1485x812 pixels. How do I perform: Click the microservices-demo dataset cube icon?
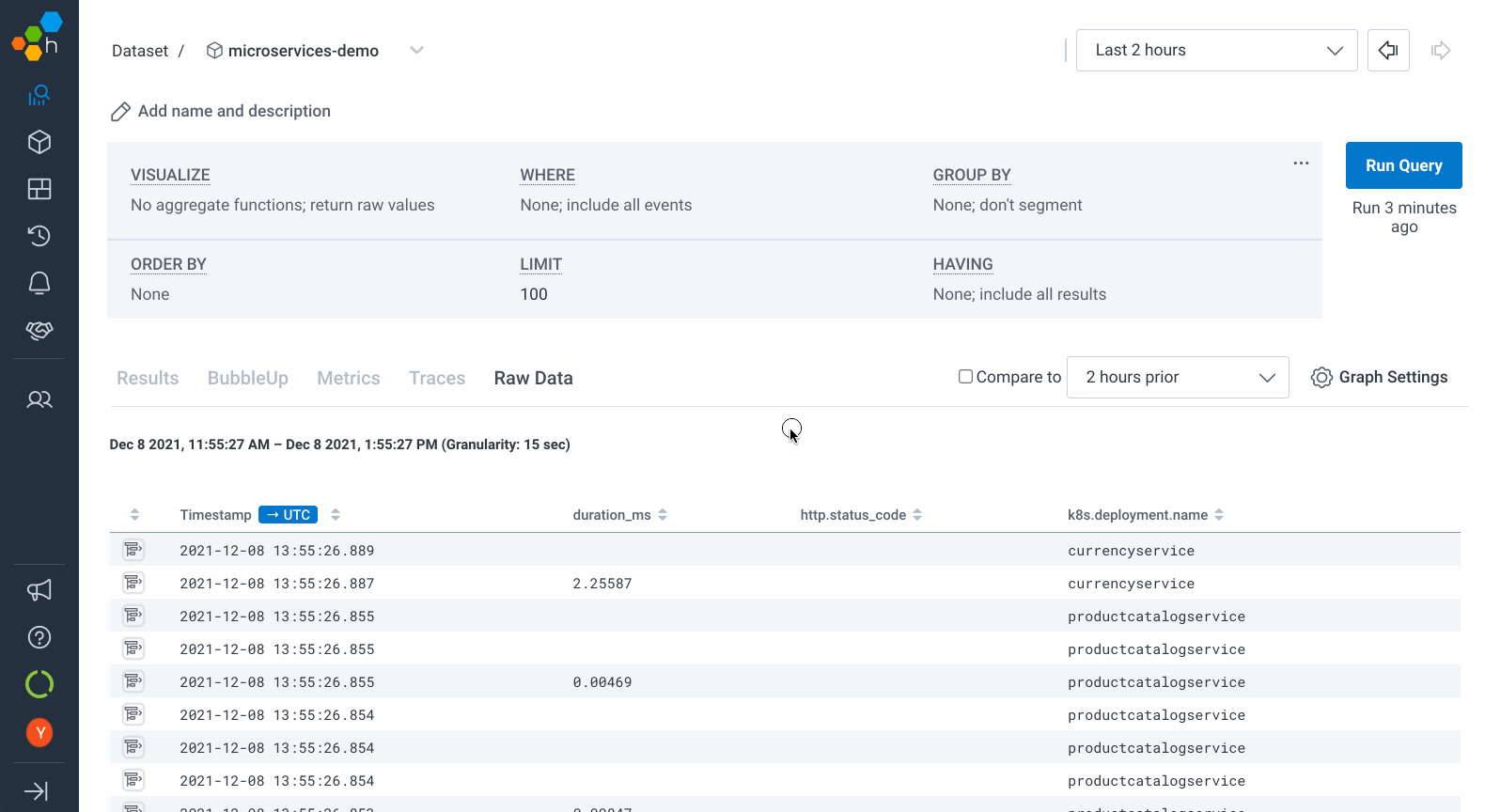pos(214,51)
